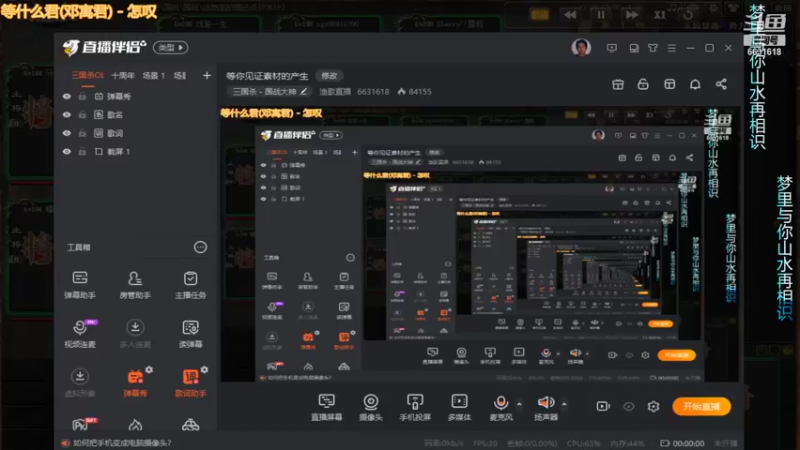
Task: Open 类型 mode dropdown beside logo
Action: click(x=170, y=47)
